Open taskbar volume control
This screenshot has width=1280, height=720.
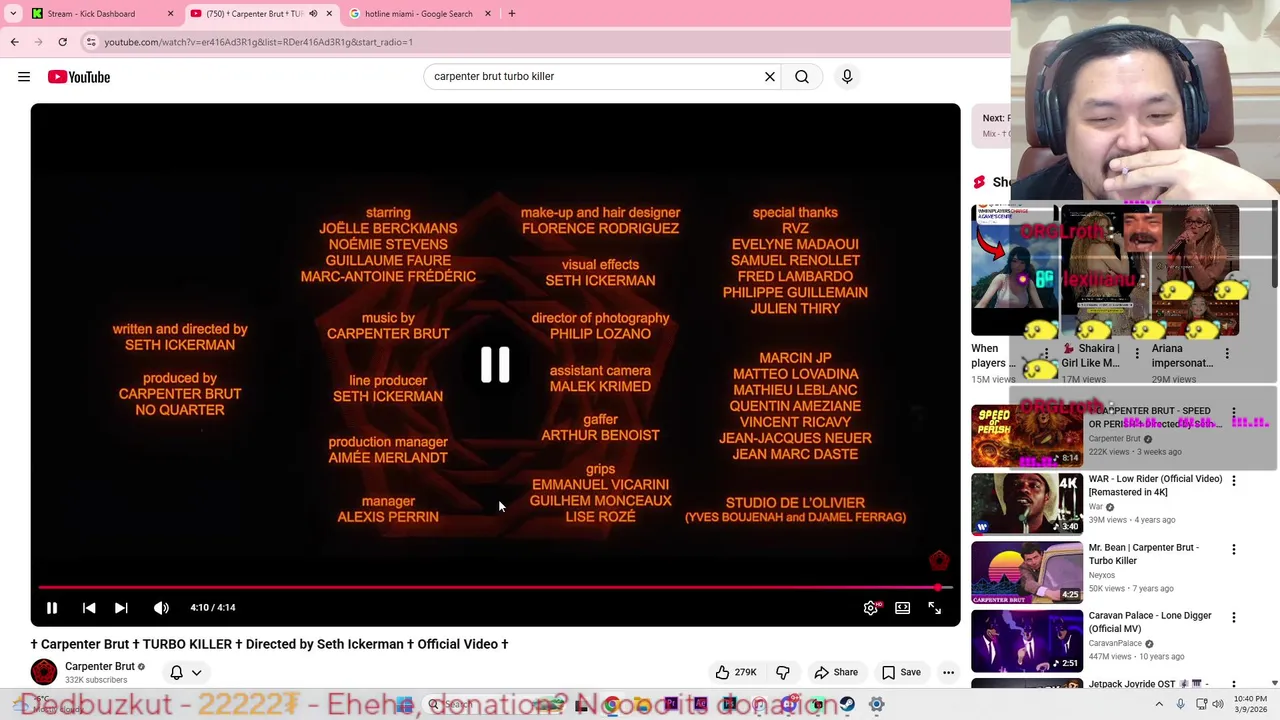pos(1217,705)
